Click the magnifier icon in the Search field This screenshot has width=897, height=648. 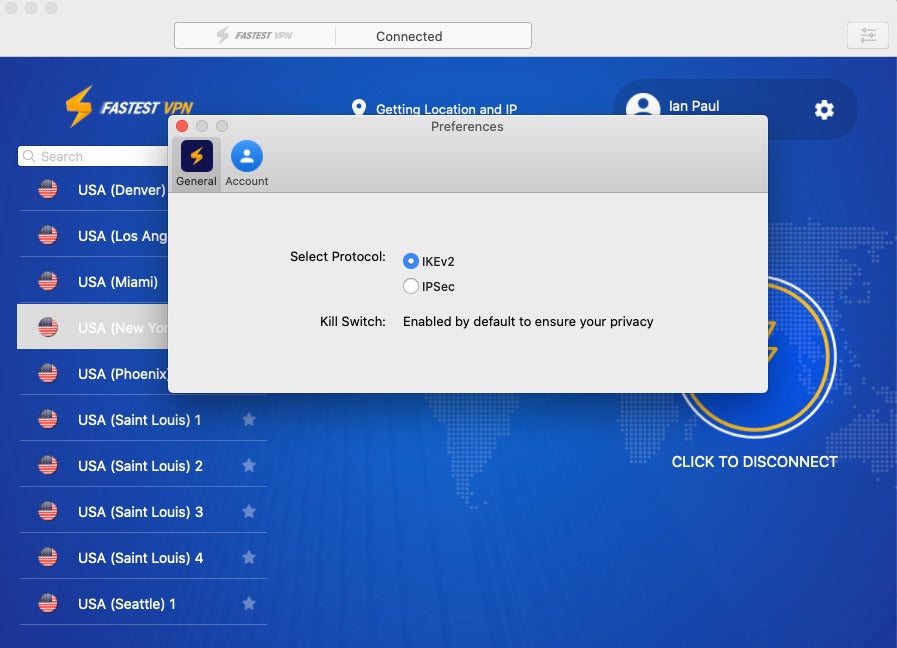[29, 156]
